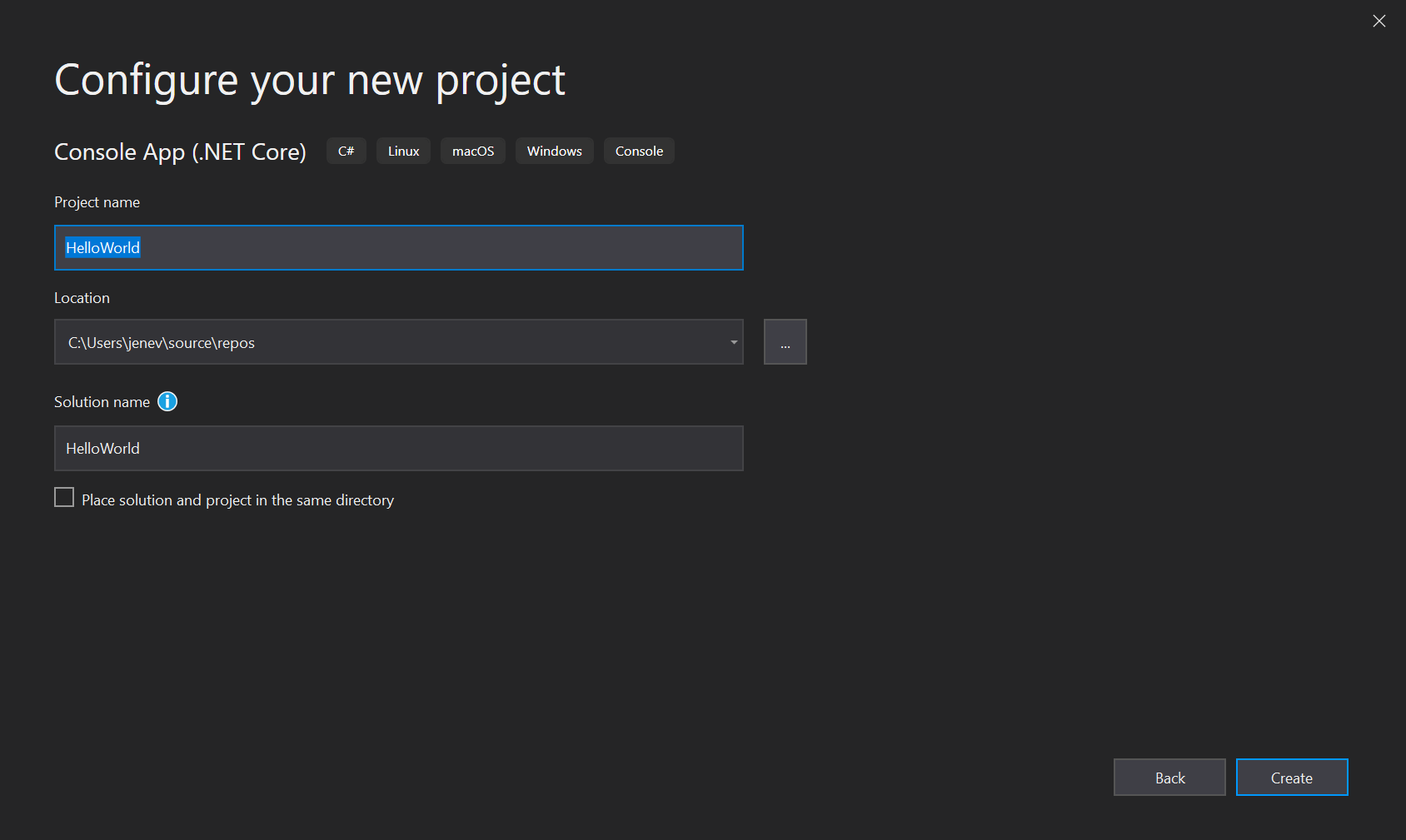Click the Configure your new project title

tap(310, 81)
